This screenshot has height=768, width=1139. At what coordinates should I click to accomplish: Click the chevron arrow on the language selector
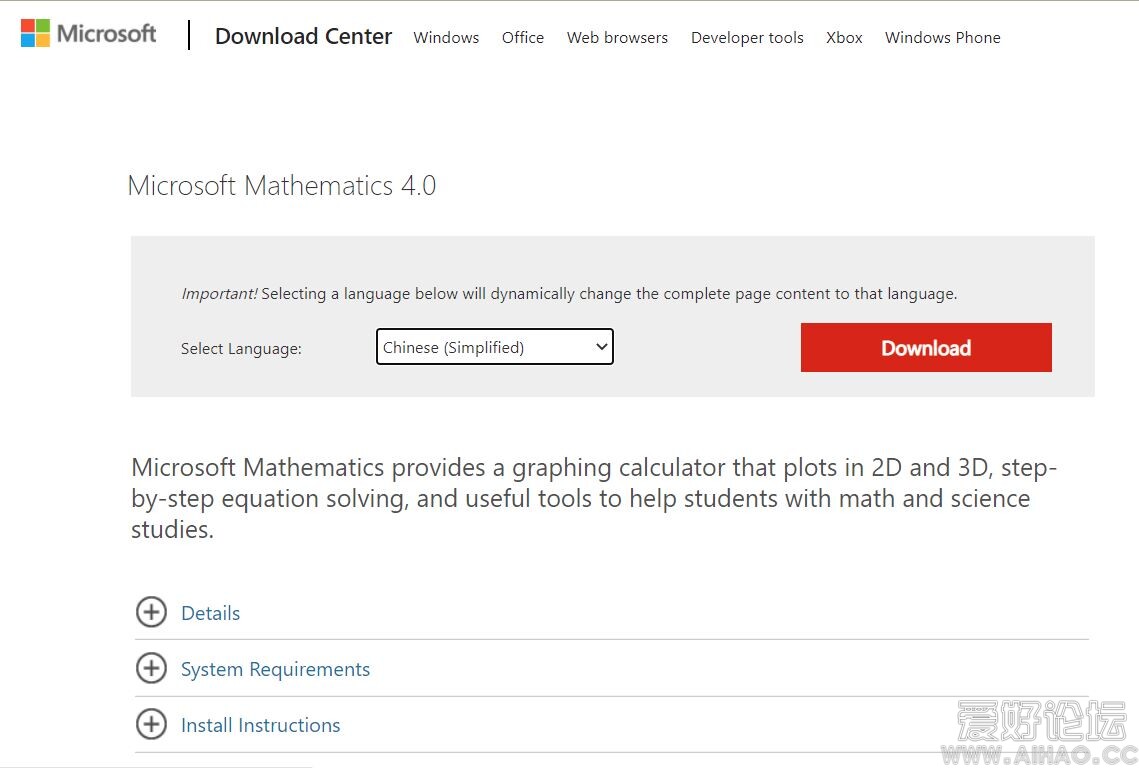pyautogui.click(x=601, y=347)
